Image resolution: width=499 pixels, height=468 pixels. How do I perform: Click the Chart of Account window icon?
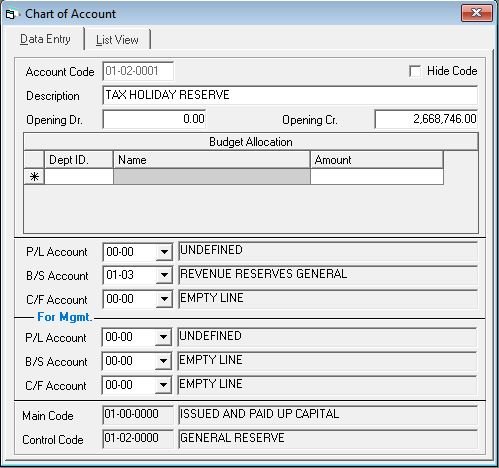(x=10, y=14)
